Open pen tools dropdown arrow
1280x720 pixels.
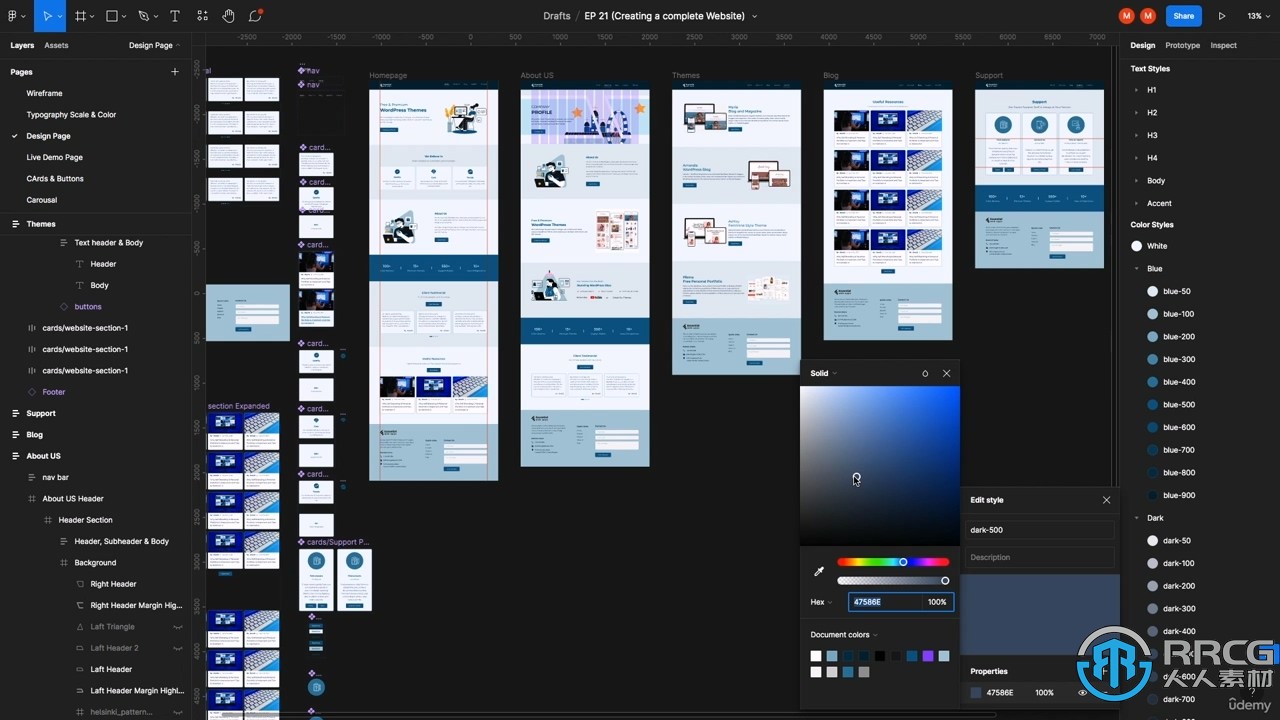click(x=157, y=17)
